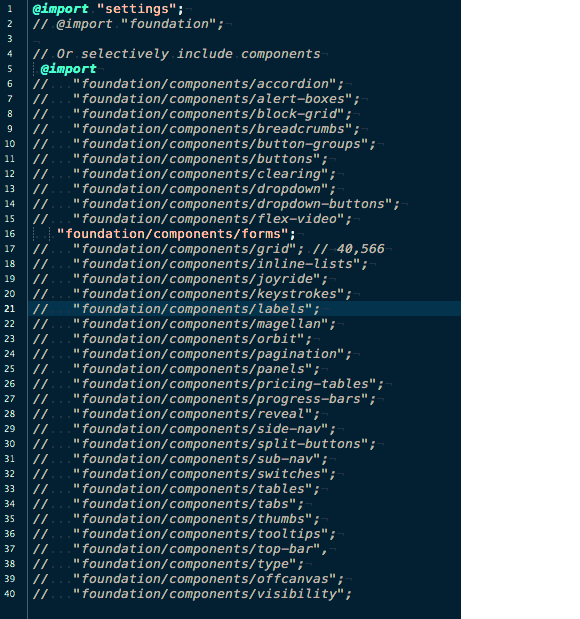Viewport: 580px width, 619px height.
Task: Click gutter line number 21
Action: coord(10,309)
